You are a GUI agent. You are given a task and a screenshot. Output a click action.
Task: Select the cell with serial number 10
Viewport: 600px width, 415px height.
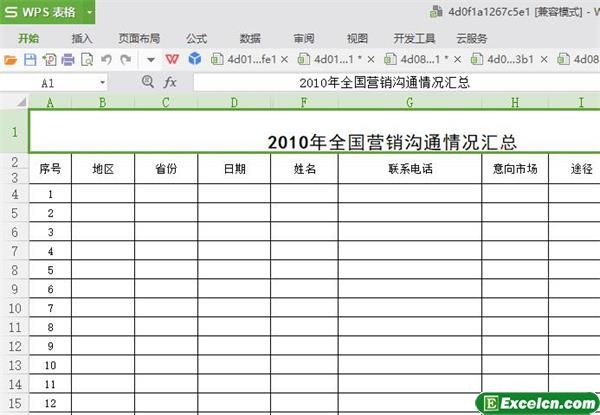[x=50, y=365]
